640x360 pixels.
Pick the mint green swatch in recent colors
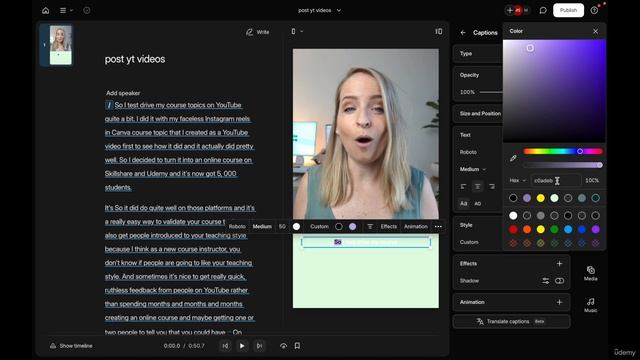[x=554, y=198]
